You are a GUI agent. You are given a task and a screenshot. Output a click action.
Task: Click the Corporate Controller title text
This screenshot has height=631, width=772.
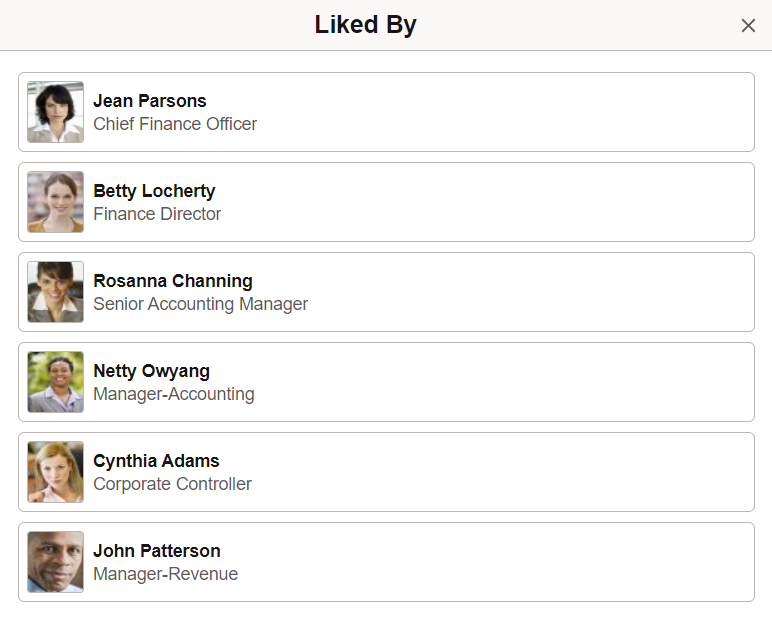[x=172, y=484]
